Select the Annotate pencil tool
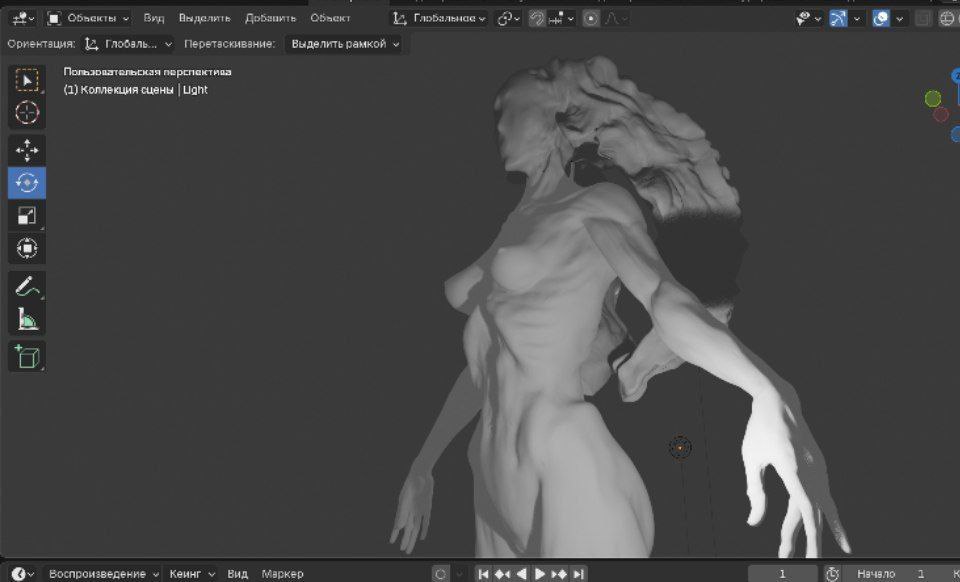960x582 pixels. click(x=27, y=287)
